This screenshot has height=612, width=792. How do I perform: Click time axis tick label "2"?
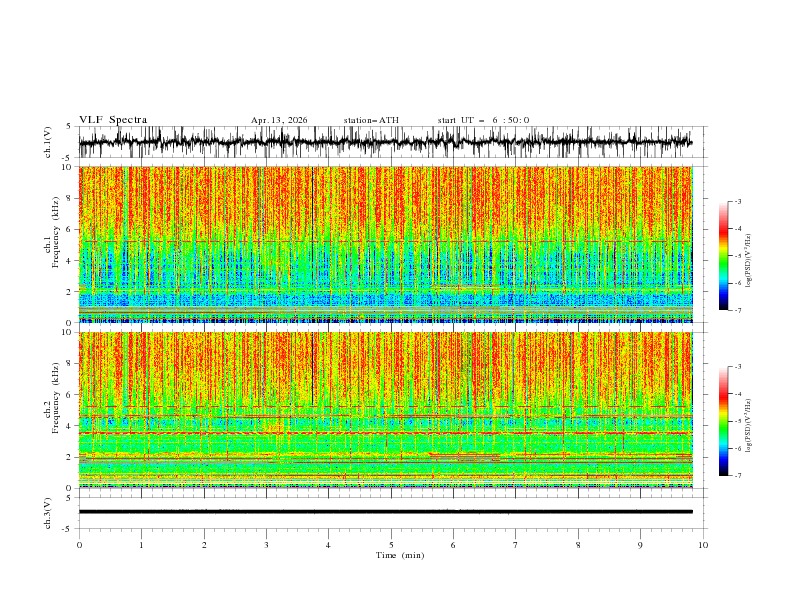coord(204,545)
